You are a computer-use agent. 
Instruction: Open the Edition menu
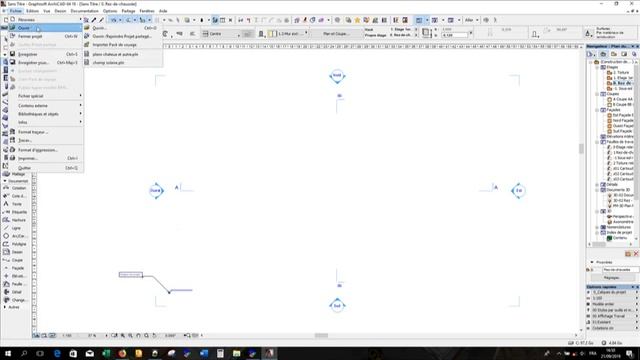click(x=32, y=11)
